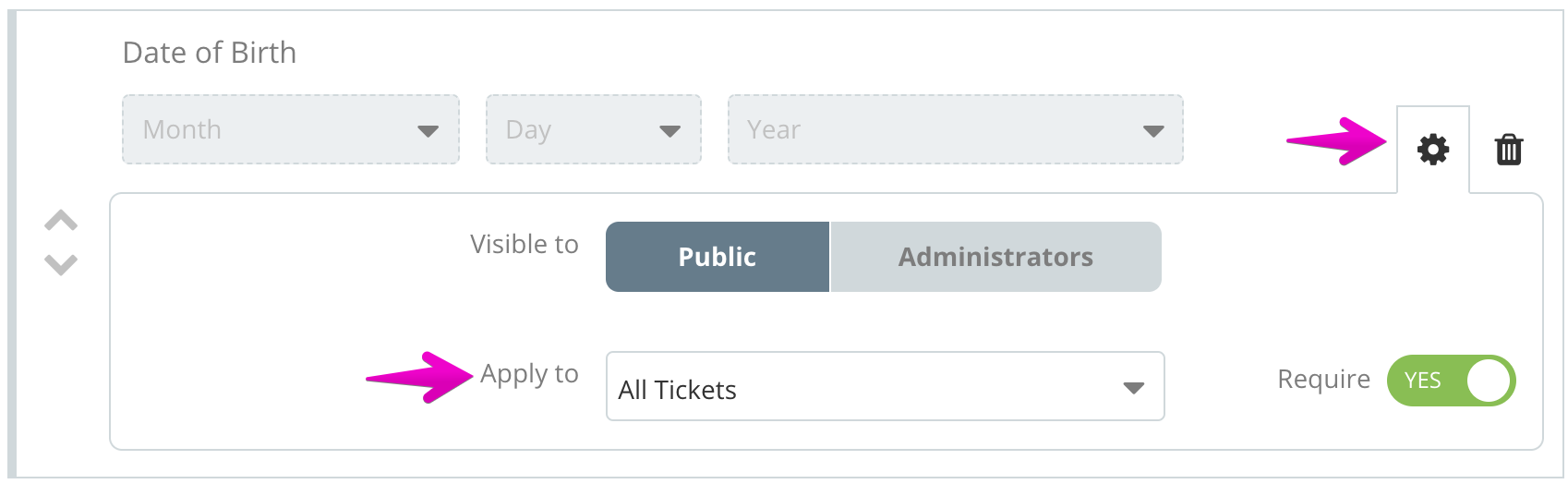Move field down with down chevron
The height and width of the screenshot is (484, 1568).
[x=61, y=264]
